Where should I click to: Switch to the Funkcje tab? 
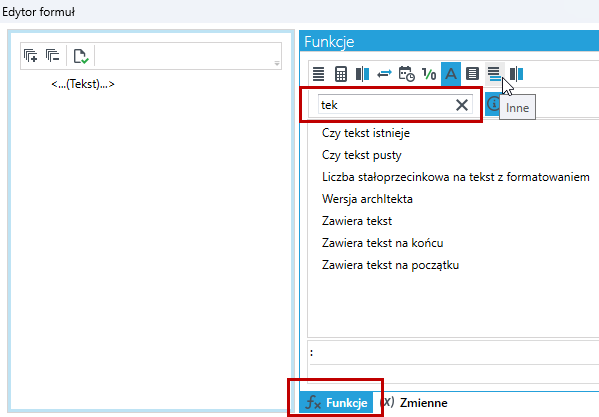336,402
